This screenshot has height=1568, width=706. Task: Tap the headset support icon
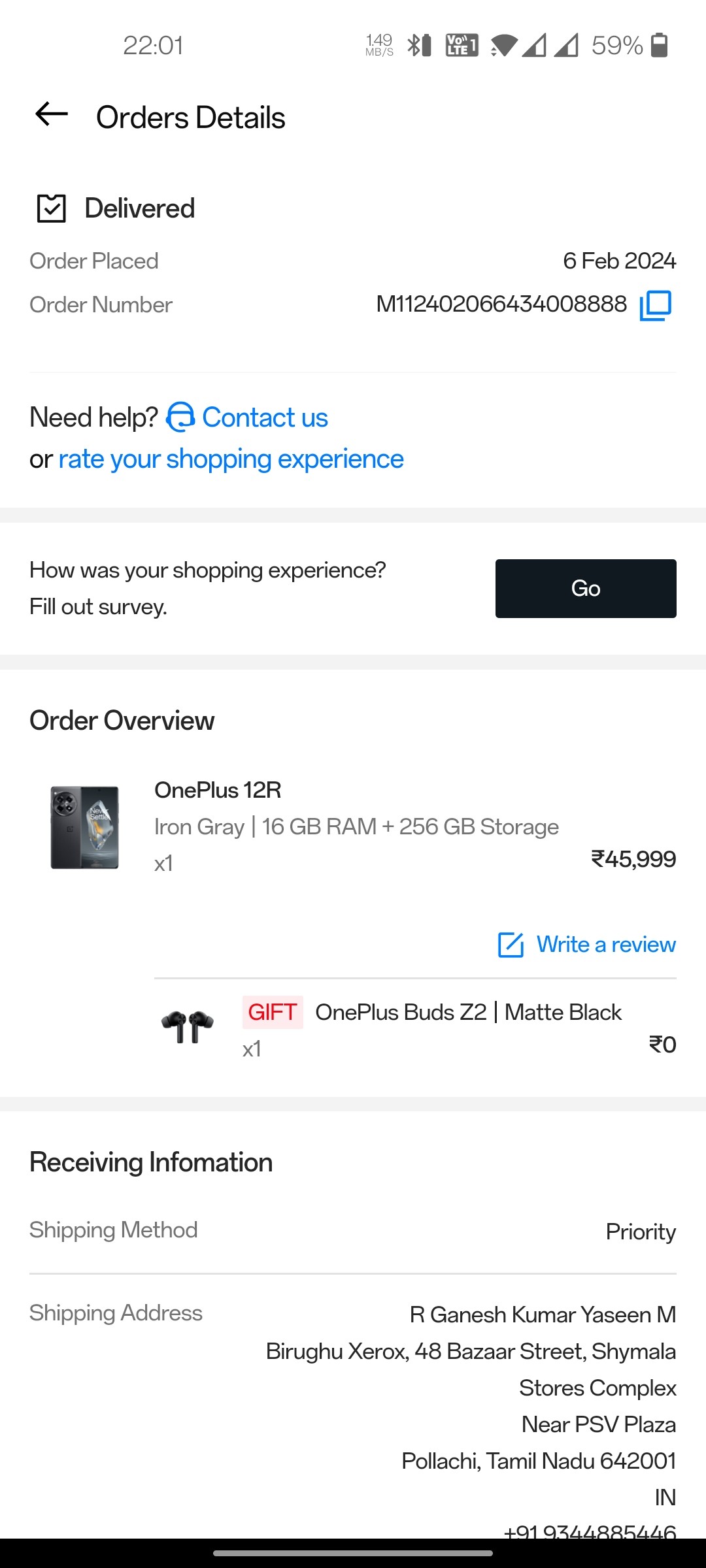pyautogui.click(x=181, y=417)
